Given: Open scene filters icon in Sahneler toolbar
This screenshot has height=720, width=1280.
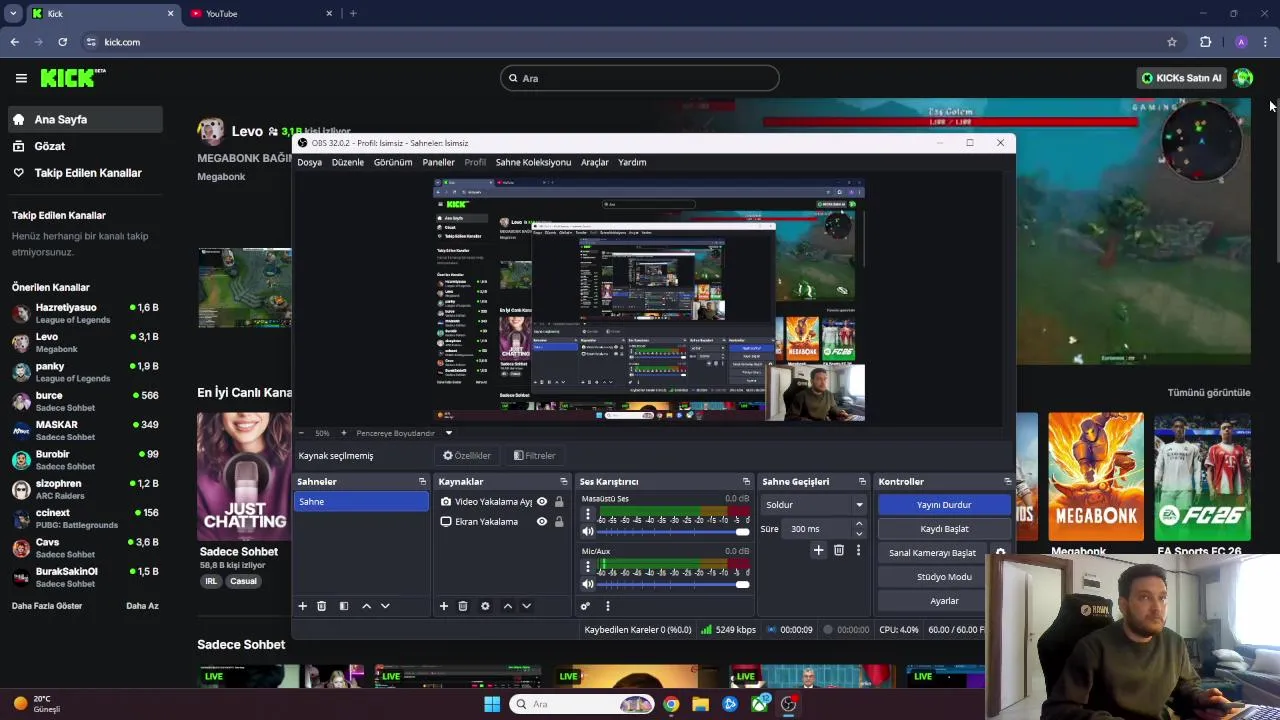Looking at the screenshot, I should 343,606.
